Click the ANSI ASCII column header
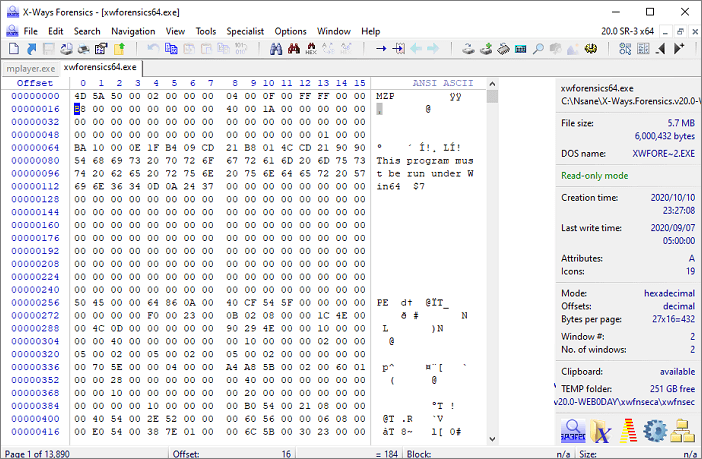Image resolution: width=702 pixels, height=459 pixels. tap(442, 83)
